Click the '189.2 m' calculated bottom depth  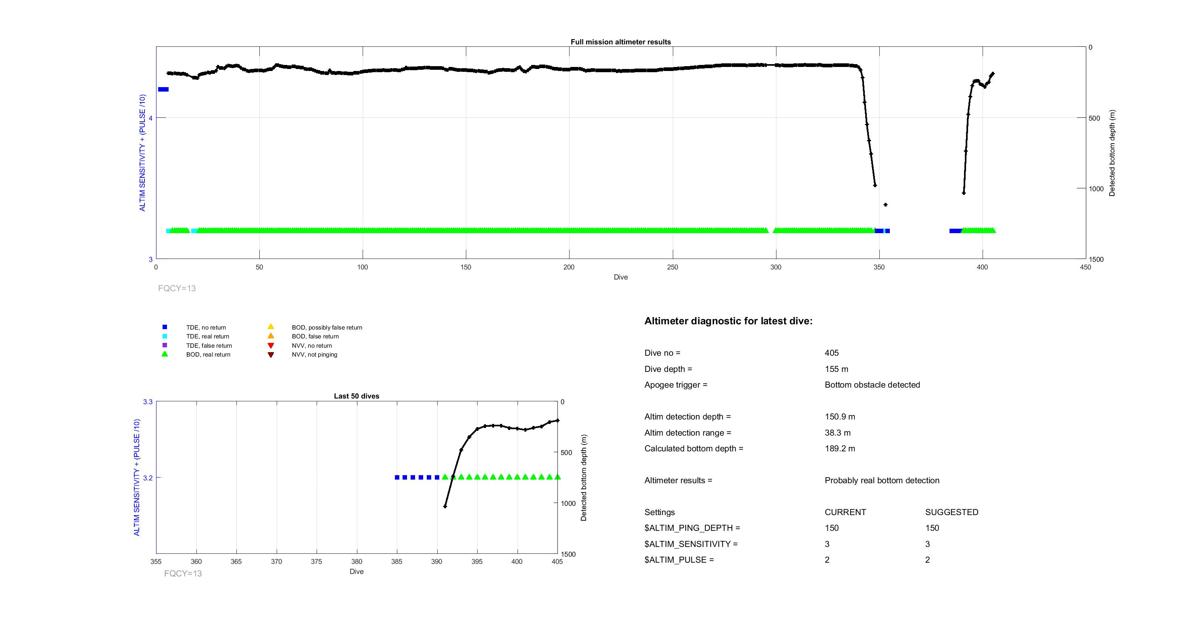[840, 449]
